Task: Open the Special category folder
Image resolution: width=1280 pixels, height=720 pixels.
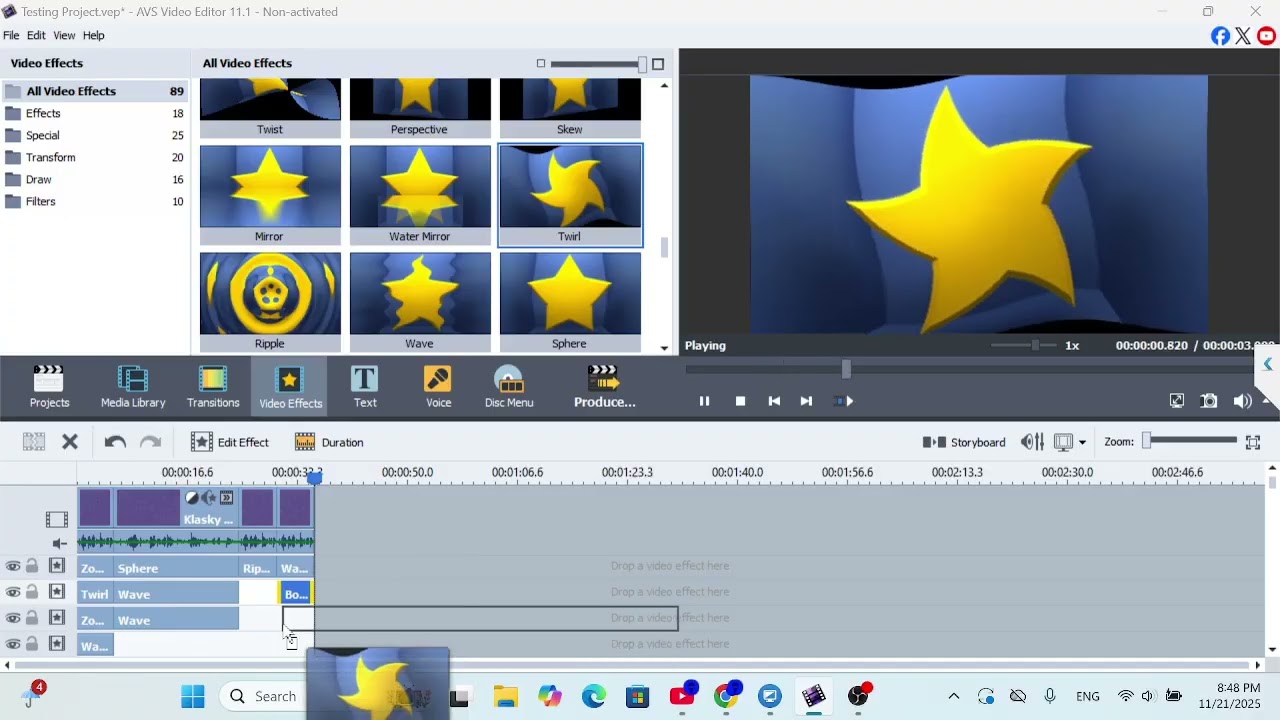Action: (94, 135)
